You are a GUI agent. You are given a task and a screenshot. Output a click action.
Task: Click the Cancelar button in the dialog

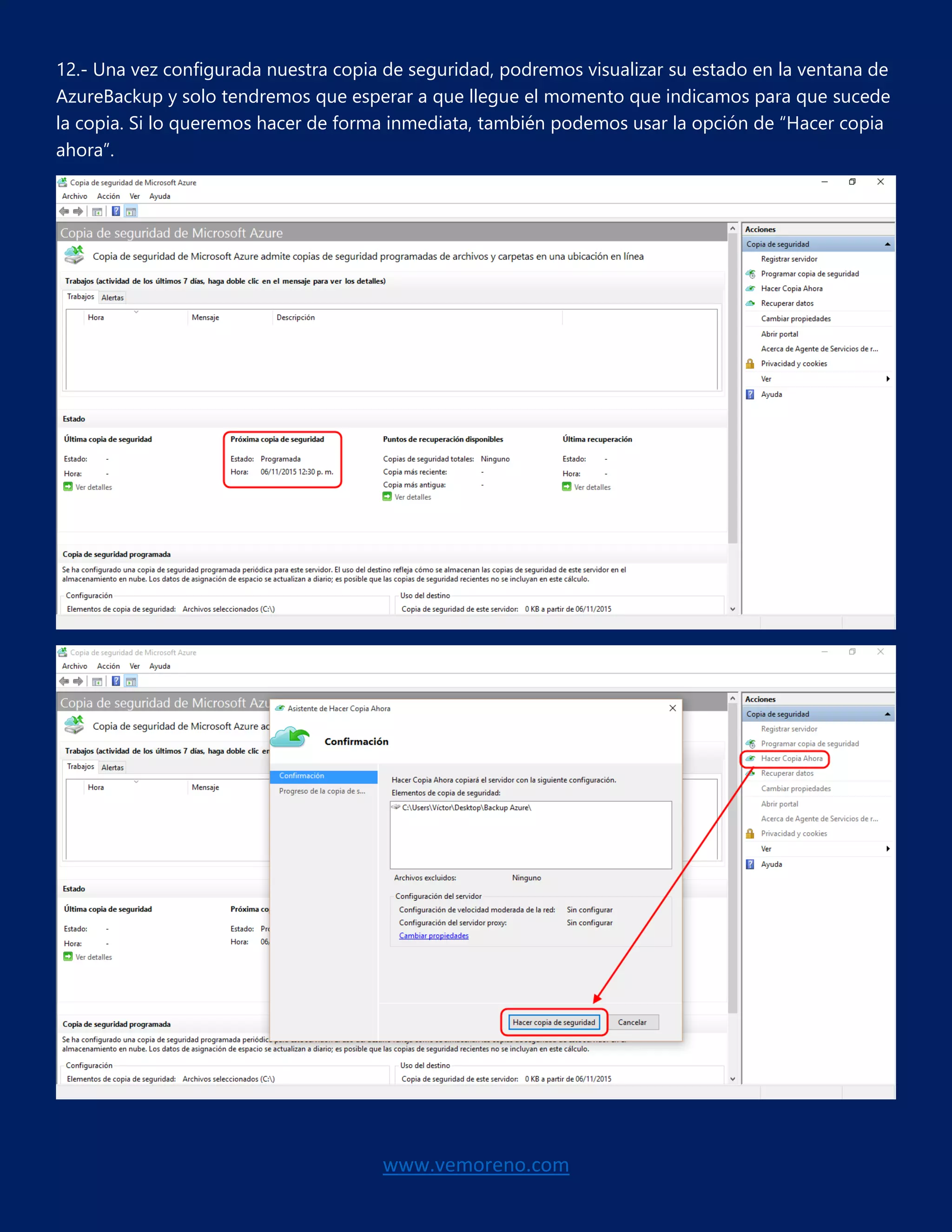(632, 1022)
